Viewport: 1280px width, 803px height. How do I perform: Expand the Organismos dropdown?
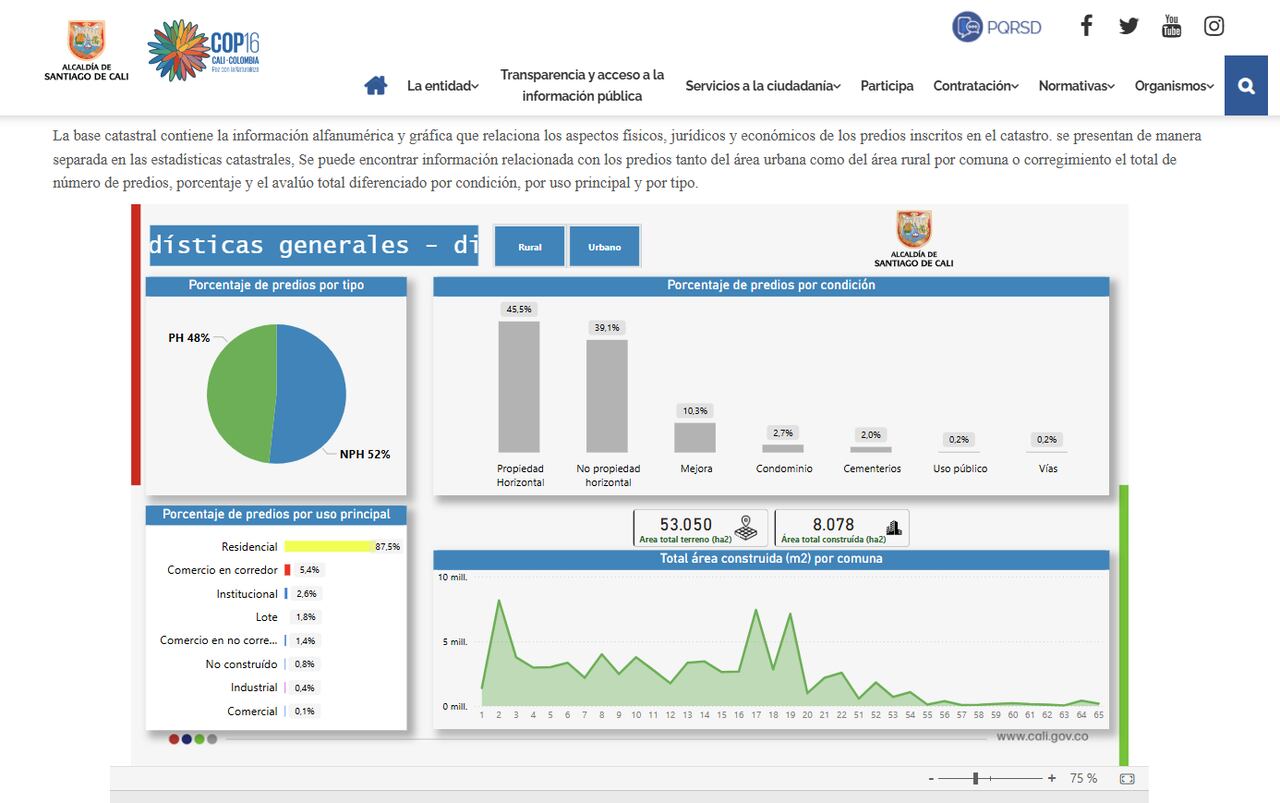tap(1172, 85)
